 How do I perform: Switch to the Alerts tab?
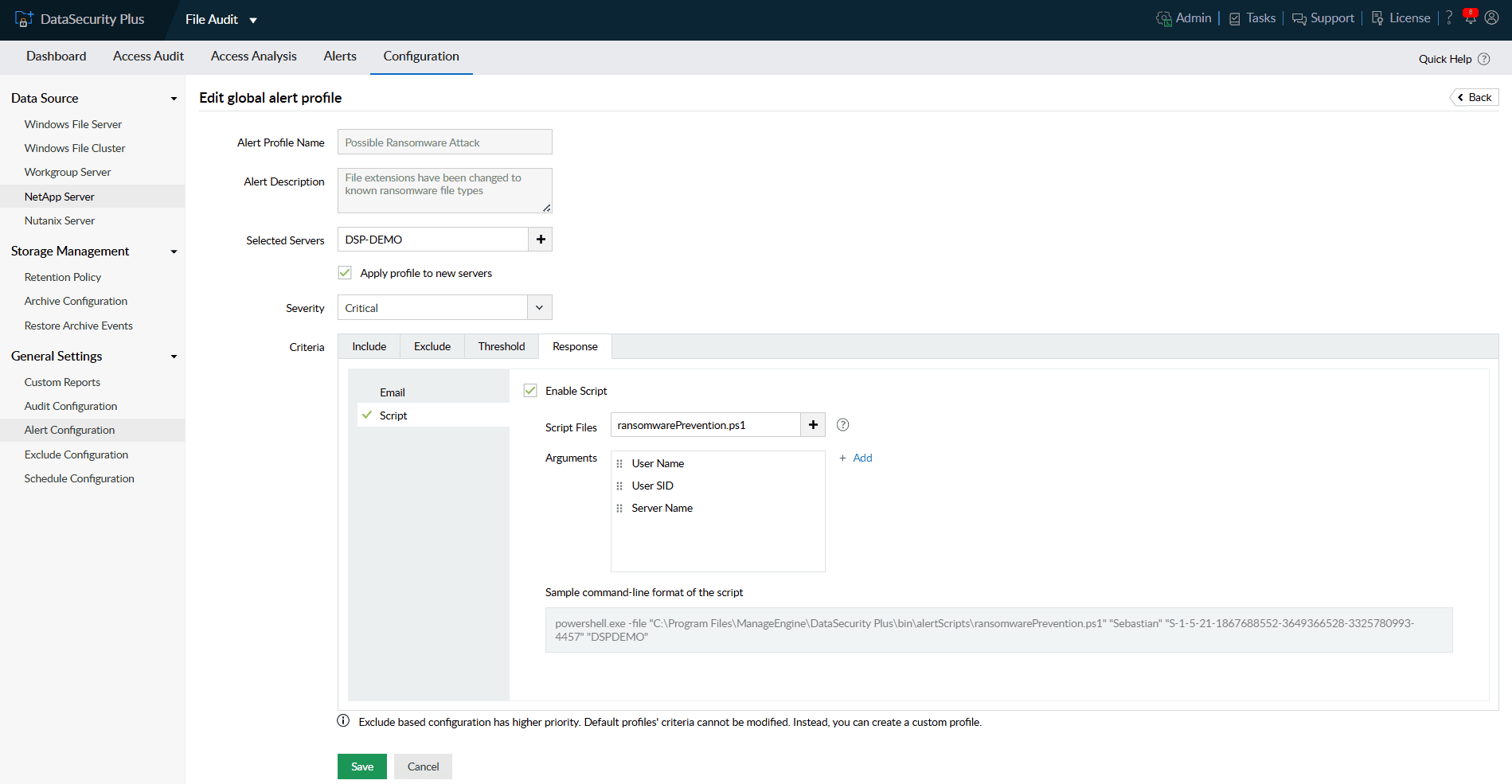click(340, 57)
